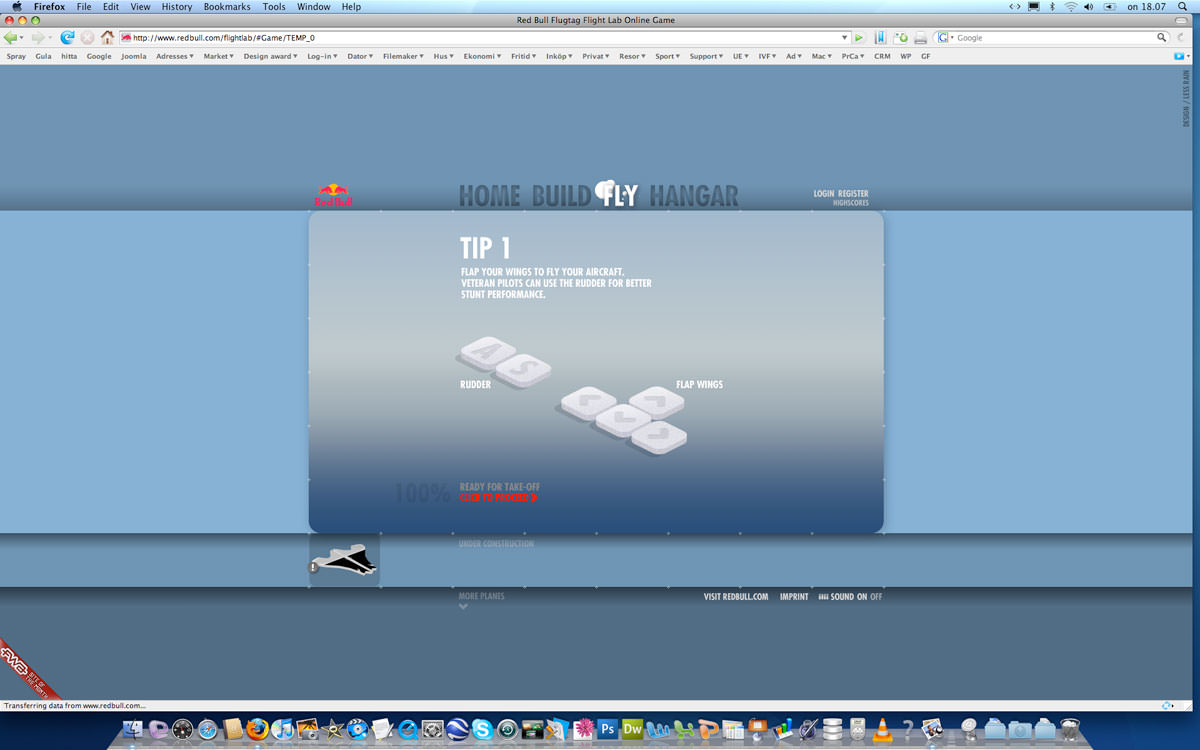
Task: Open the Filemaker bookmark folder dropdown
Action: point(404,56)
